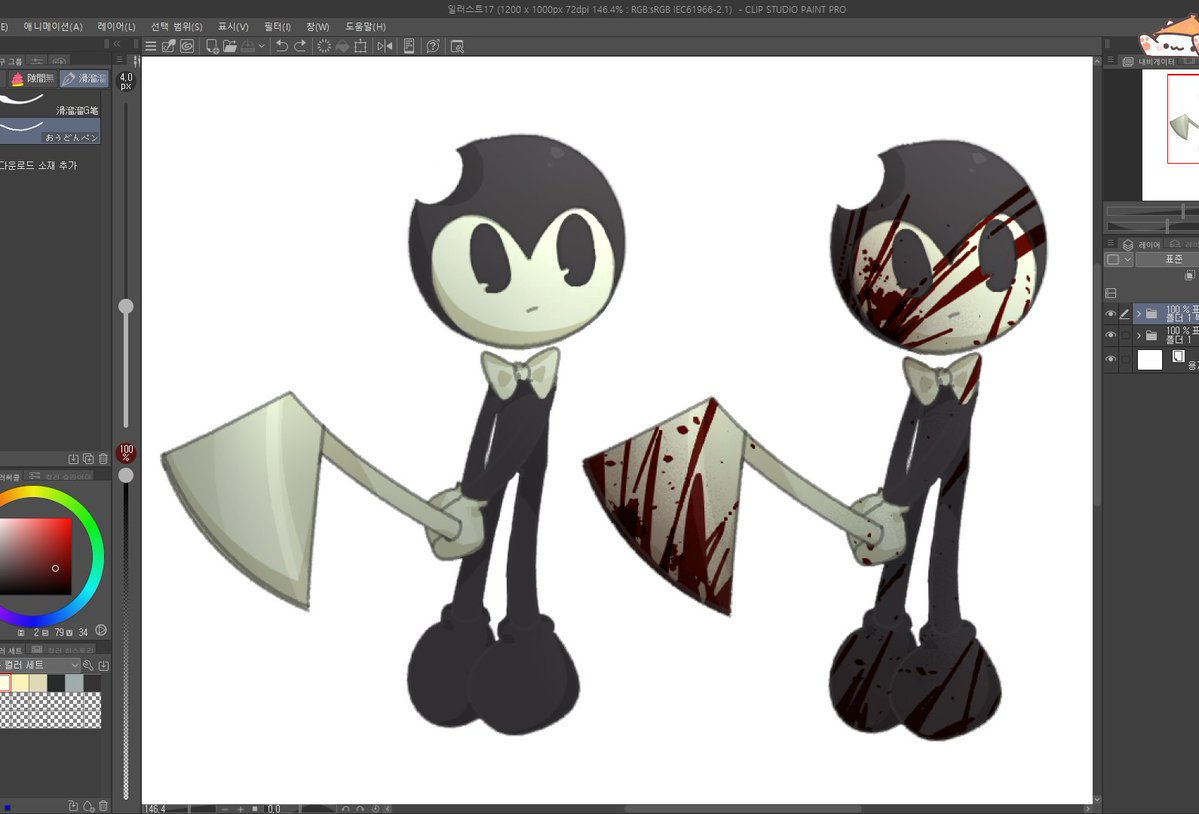Open the 필터(I) menu

click(278, 27)
